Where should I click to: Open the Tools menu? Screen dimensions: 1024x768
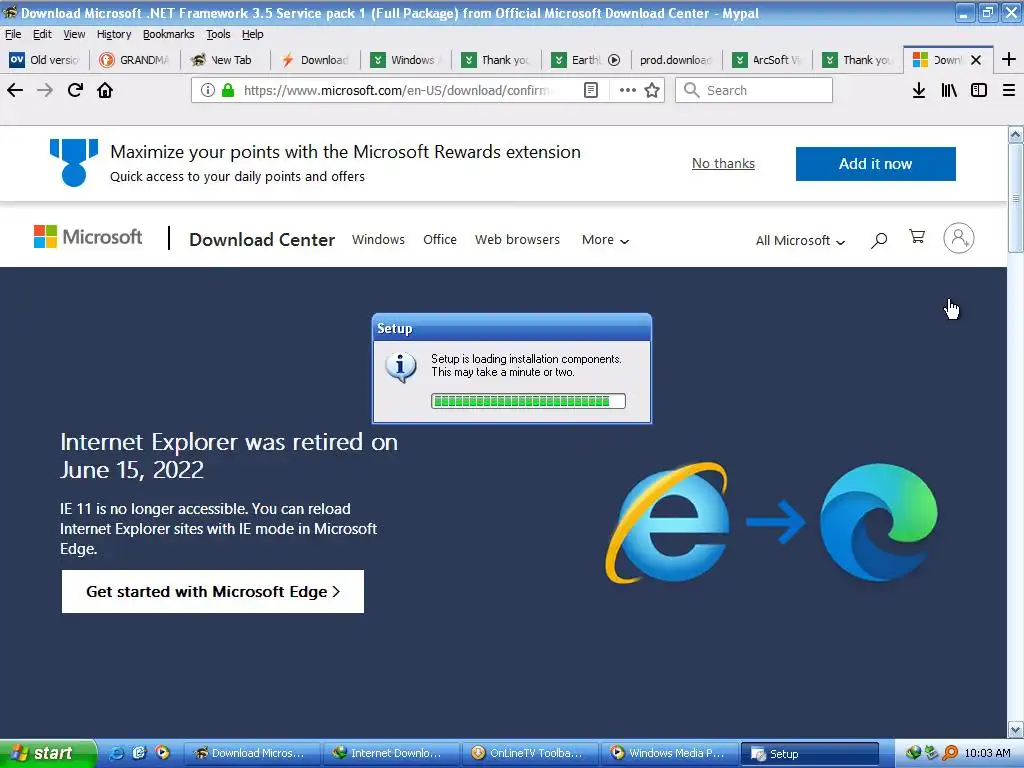218,34
